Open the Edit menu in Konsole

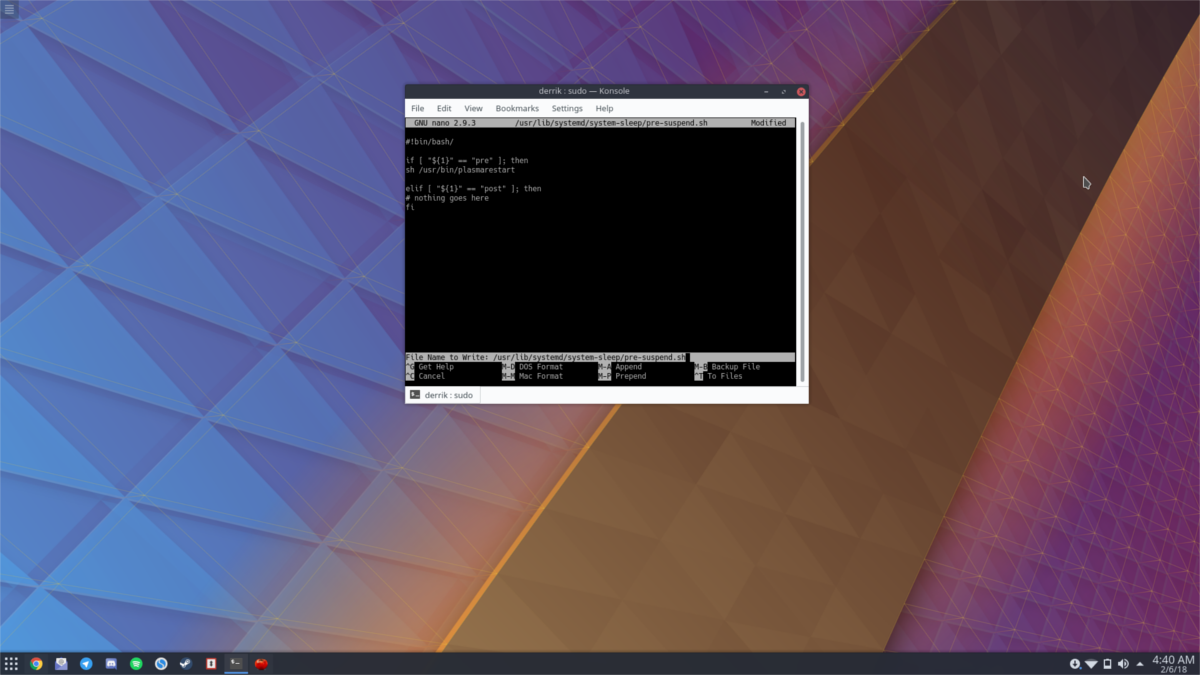pos(444,108)
